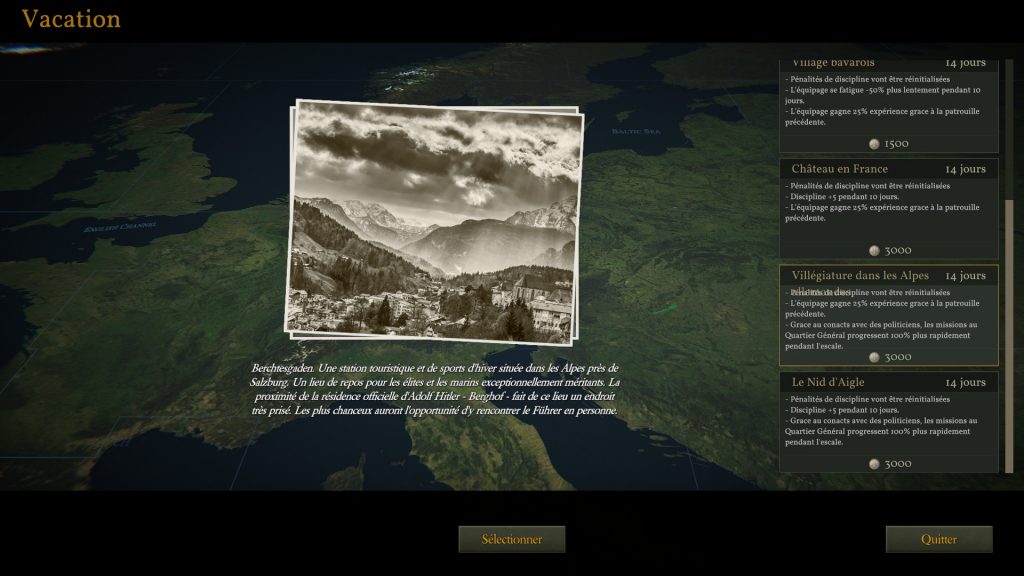Click the Baltic Sea label on the map
The width and height of the screenshot is (1024, 576).
(x=636, y=131)
